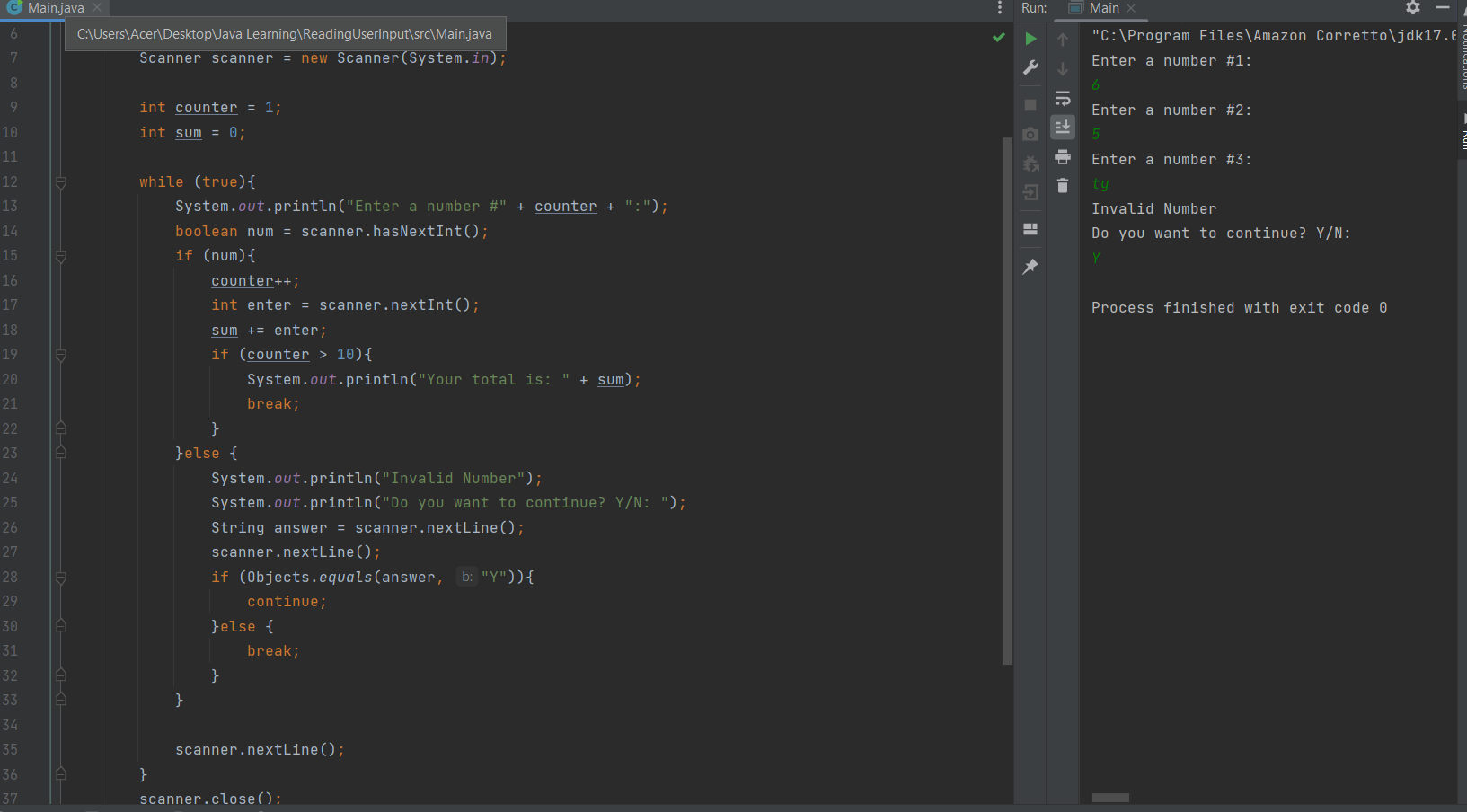Click 'new Scanner(System.in)' on line 7
The width and height of the screenshot is (1467, 812).
tap(400, 58)
